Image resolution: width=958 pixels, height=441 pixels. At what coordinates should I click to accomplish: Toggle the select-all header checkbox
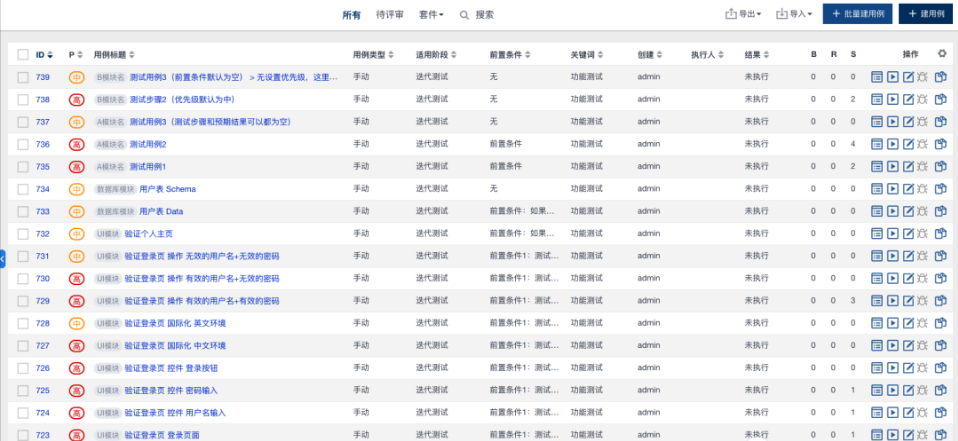point(23,54)
